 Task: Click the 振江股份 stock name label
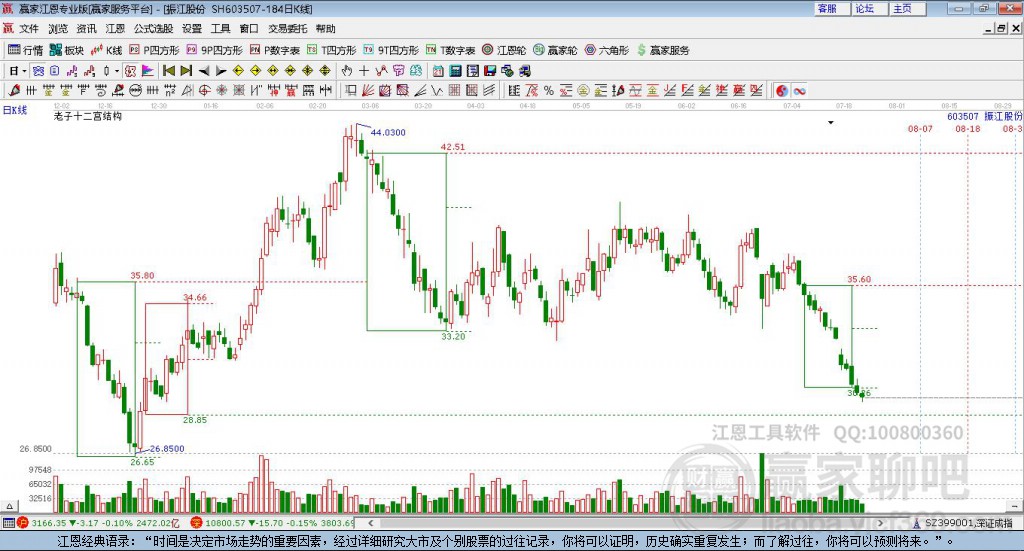point(1003,116)
